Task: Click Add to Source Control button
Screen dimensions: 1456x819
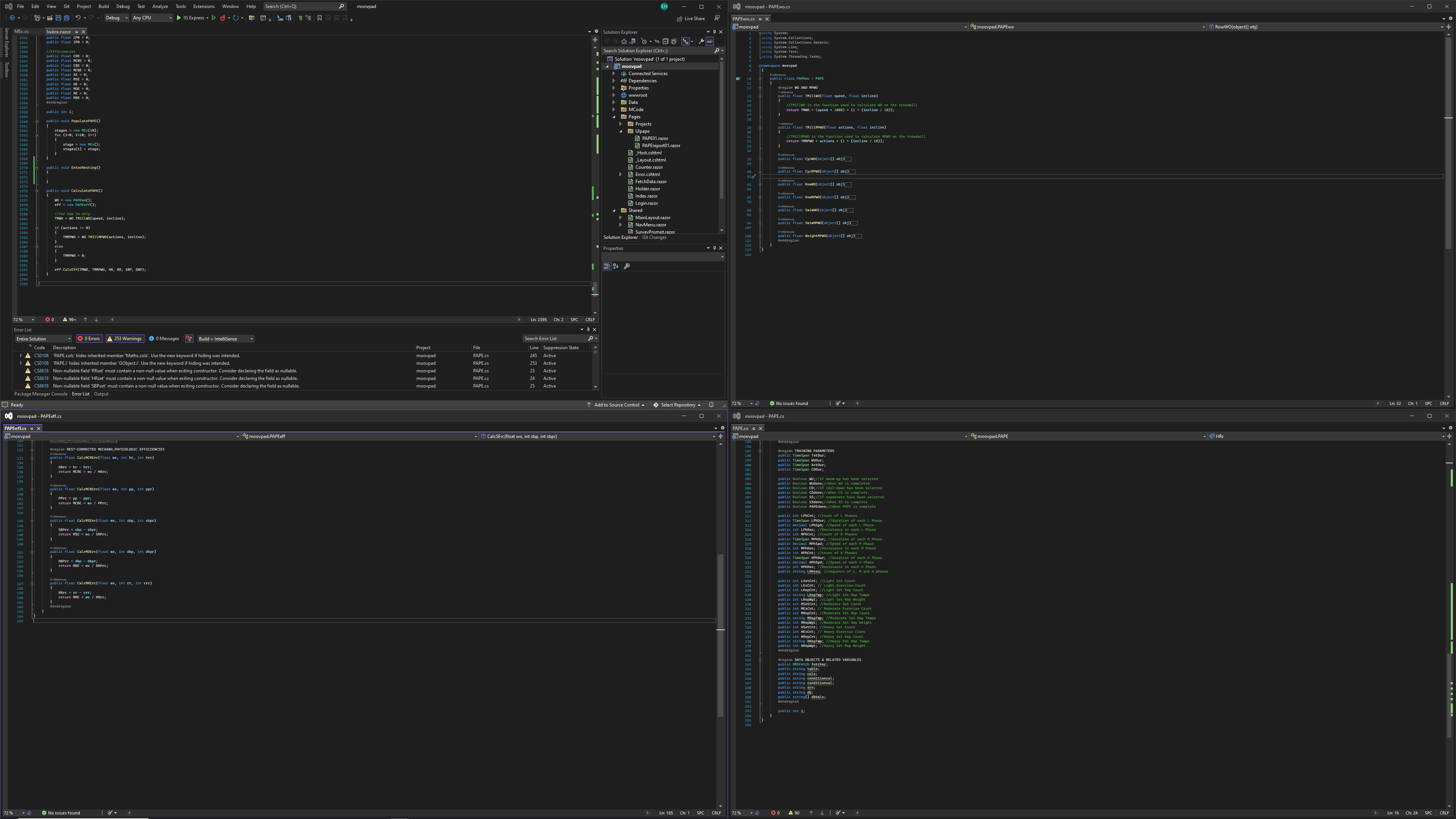Action: (x=615, y=405)
